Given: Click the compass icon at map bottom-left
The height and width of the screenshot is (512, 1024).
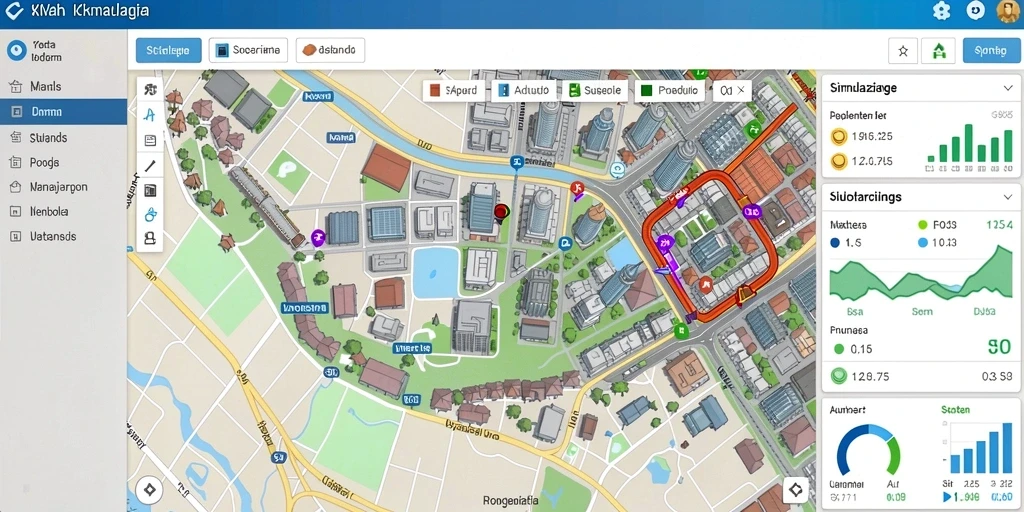Looking at the screenshot, I should point(150,490).
